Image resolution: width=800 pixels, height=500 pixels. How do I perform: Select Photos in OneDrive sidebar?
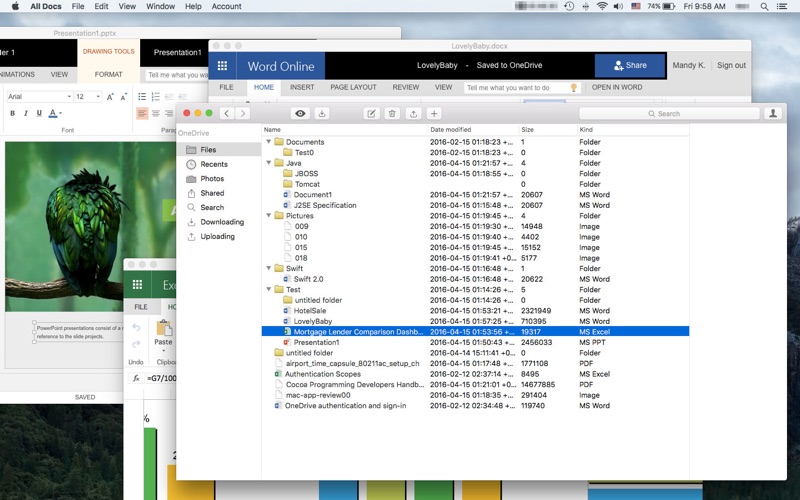coord(218,179)
